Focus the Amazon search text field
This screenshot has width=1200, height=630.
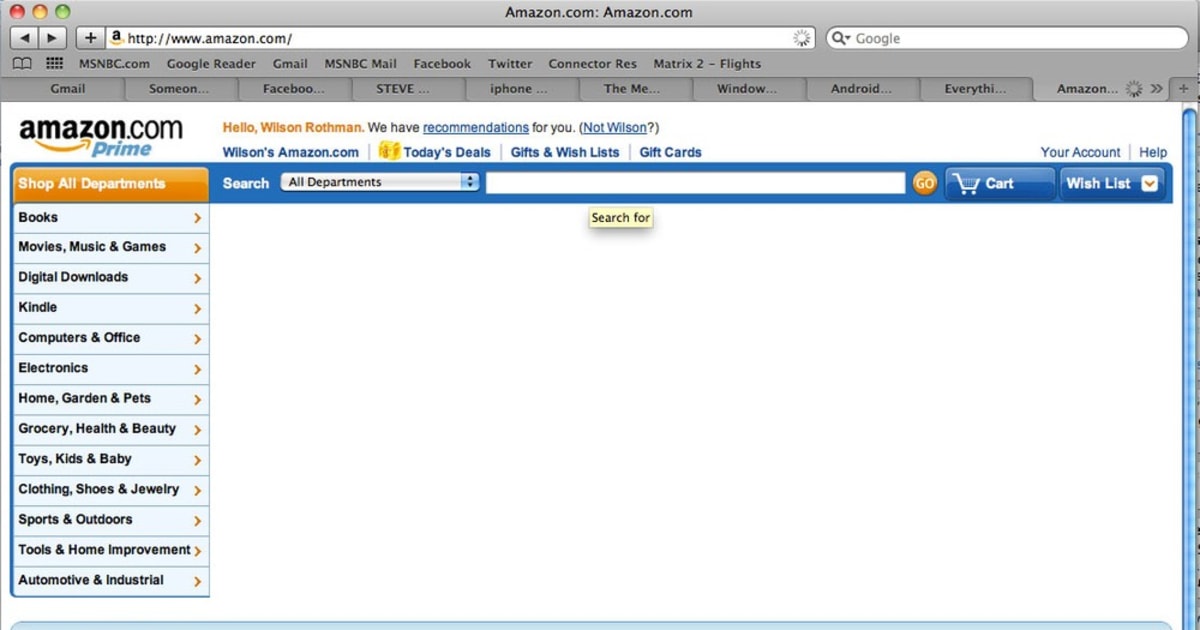coord(695,183)
